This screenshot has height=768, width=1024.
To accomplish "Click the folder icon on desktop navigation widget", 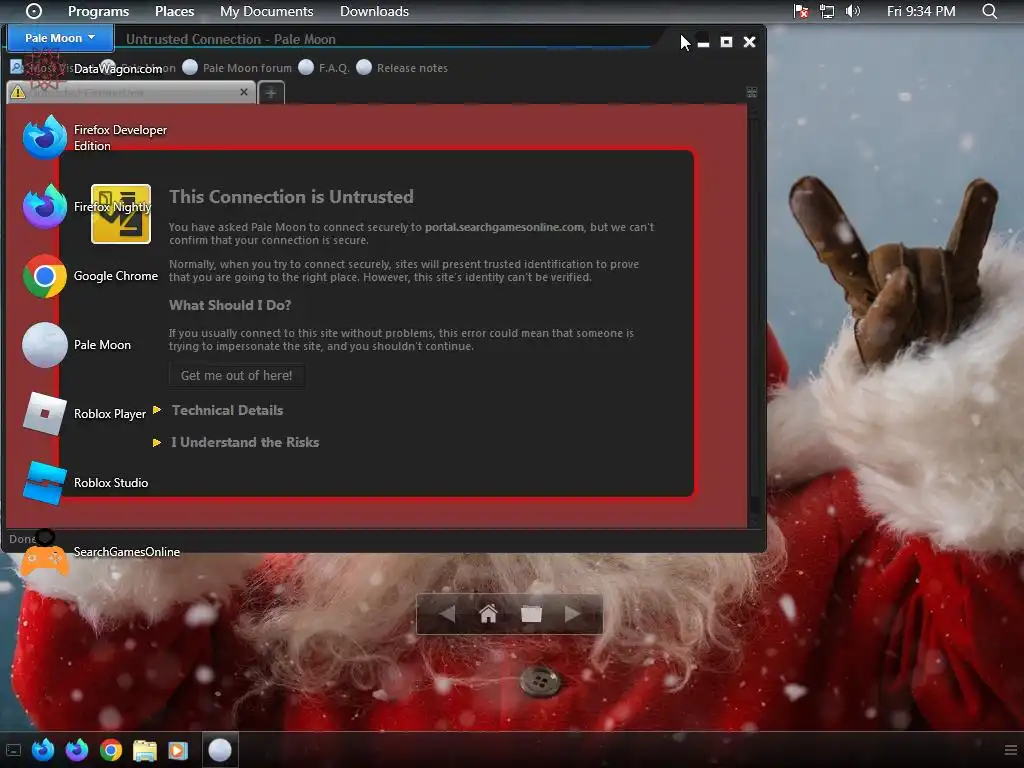I will click(532, 614).
